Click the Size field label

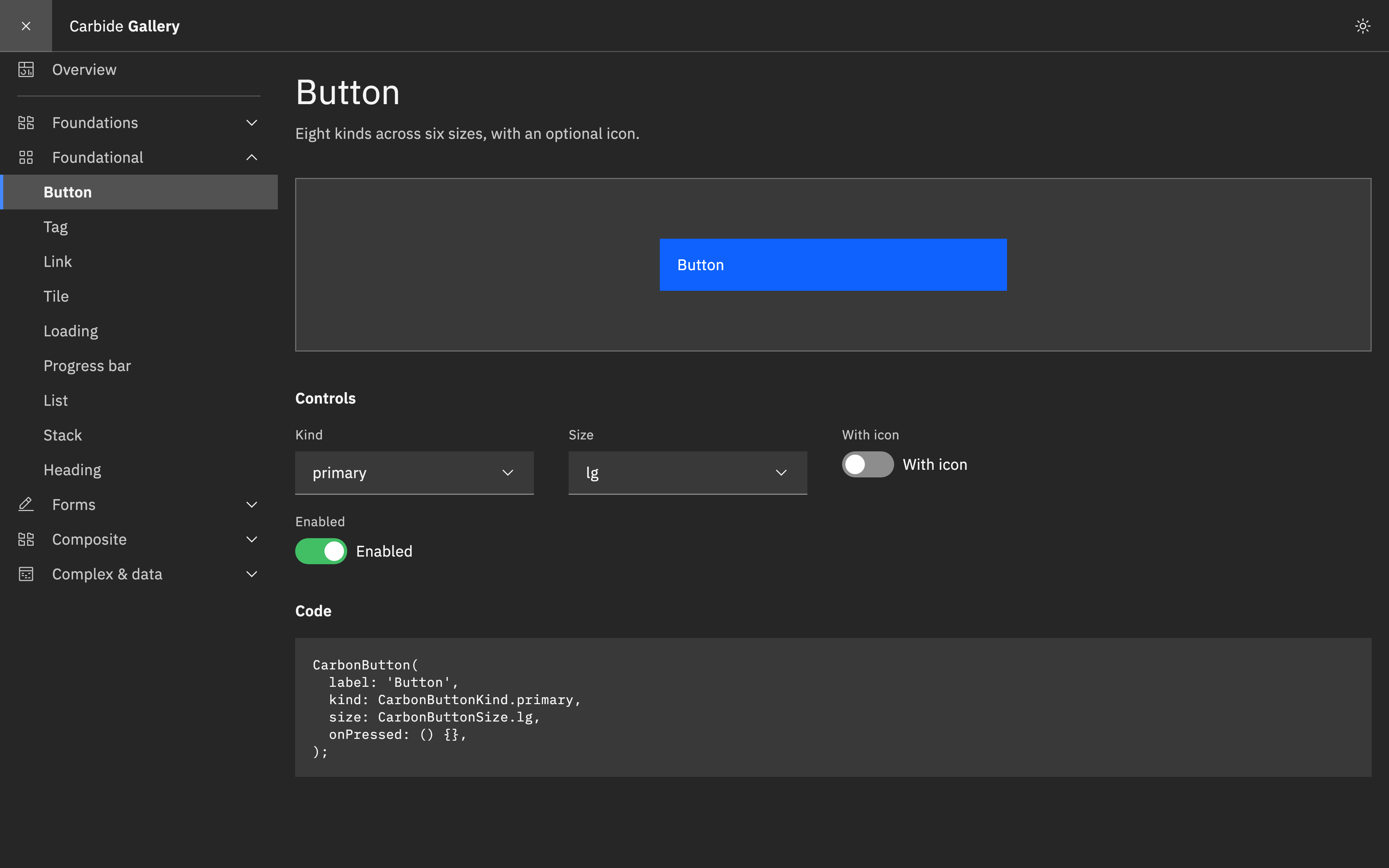(581, 435)
